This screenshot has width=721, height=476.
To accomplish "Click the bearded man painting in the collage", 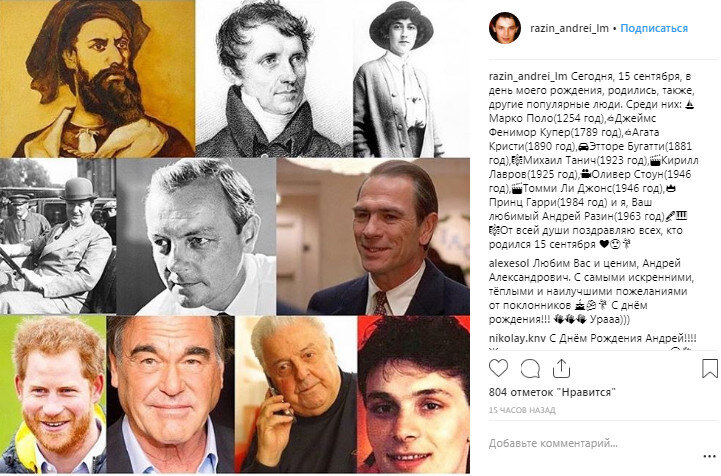I will (x=97, y=79).
